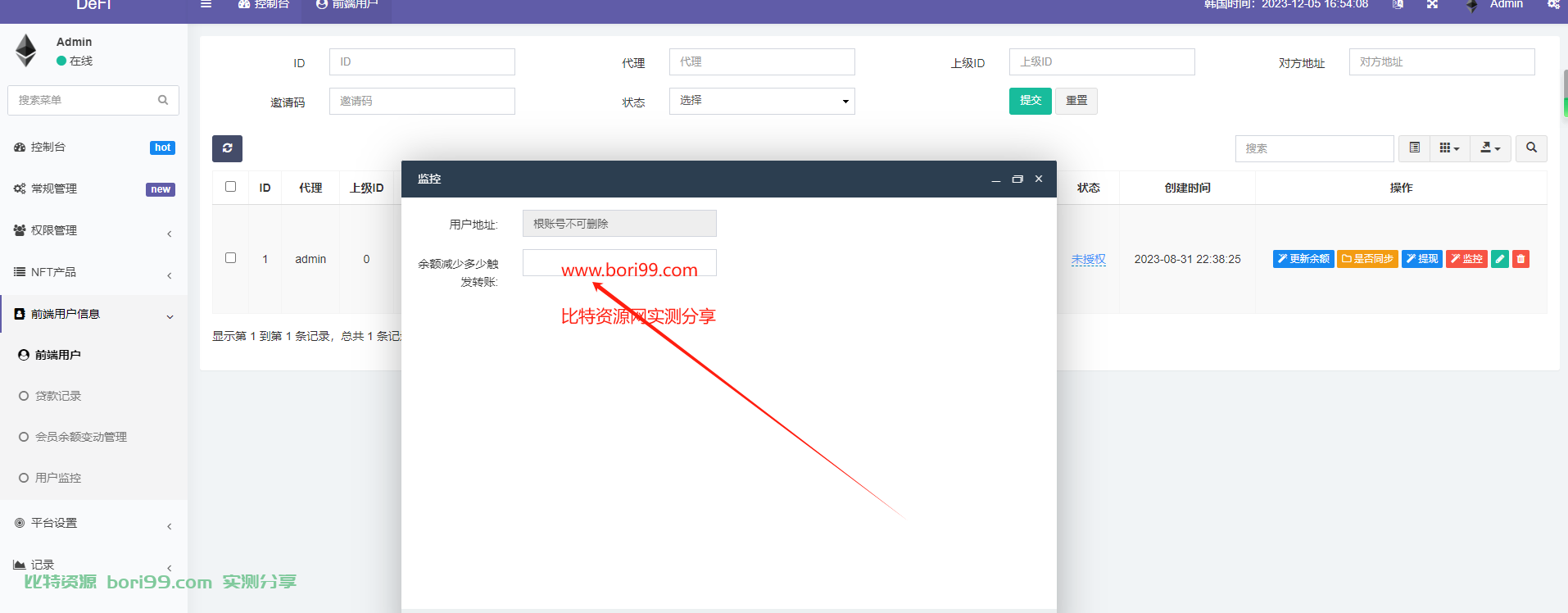1568x613 pixels.
Task: Click the hamburger menu toggle in the header
Action: (x=206, y=4)
